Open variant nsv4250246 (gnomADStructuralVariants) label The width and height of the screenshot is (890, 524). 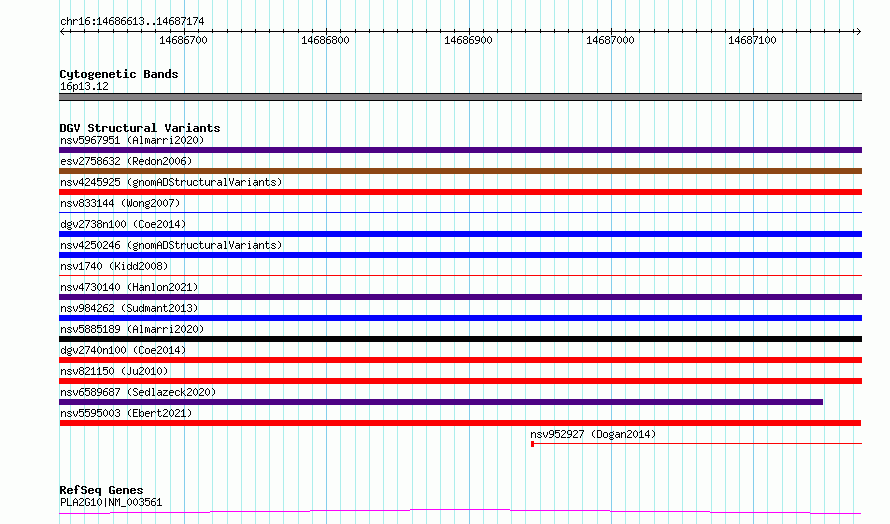(x=171, y=245)
